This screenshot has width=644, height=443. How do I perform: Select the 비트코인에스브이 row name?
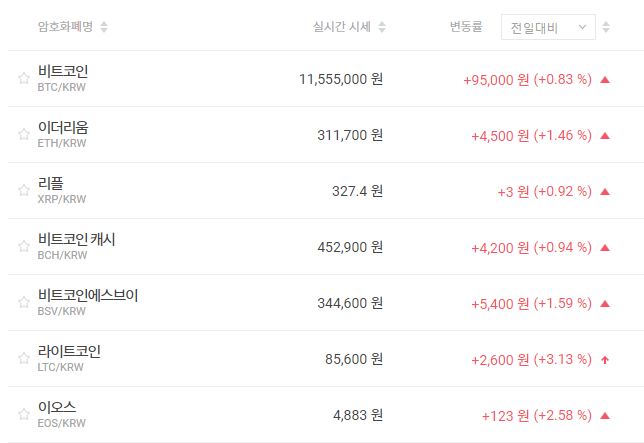click(x=88, y=296)
